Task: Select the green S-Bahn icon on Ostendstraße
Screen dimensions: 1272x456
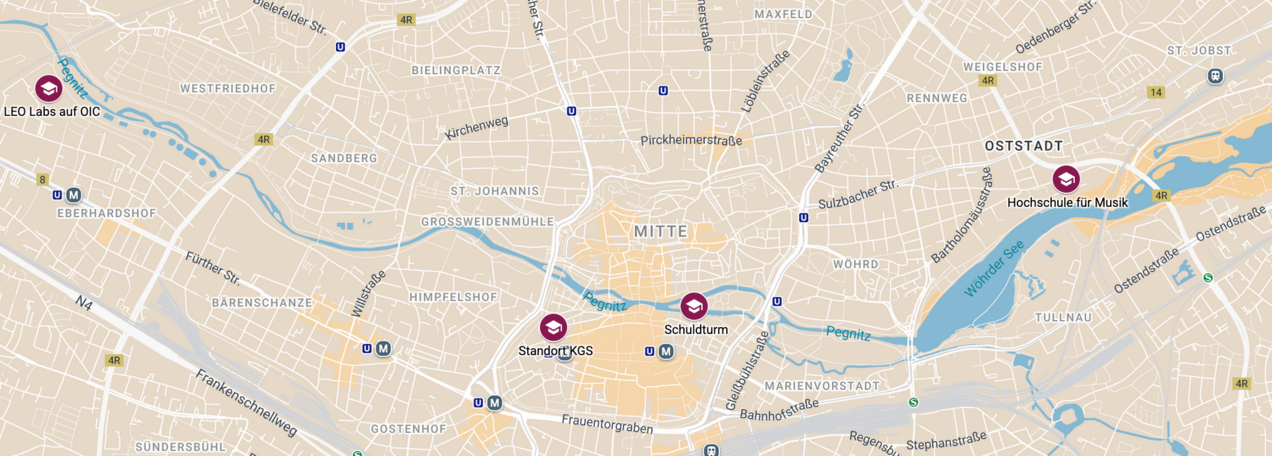Action: click(x=1208, y=278)
